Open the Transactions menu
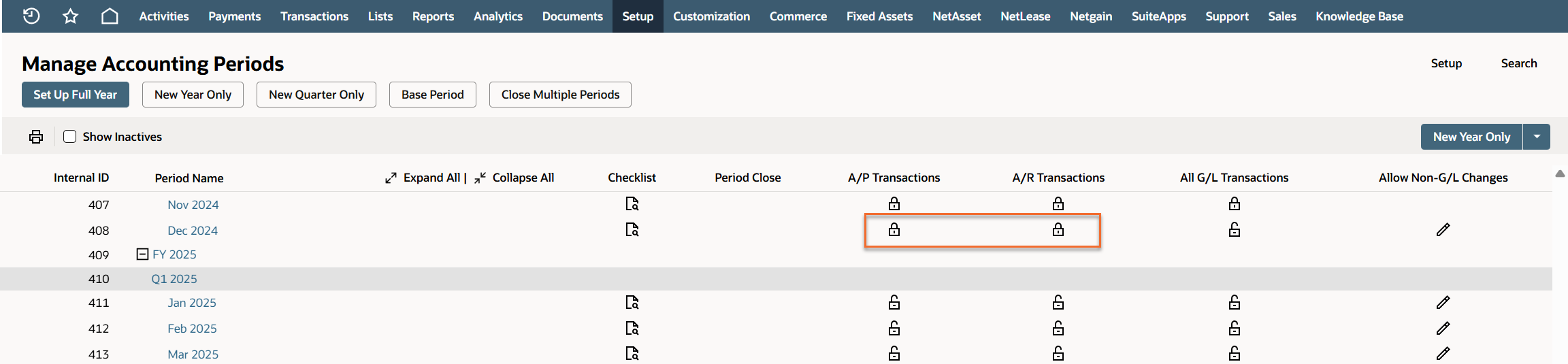 click(x=314, y=16)
